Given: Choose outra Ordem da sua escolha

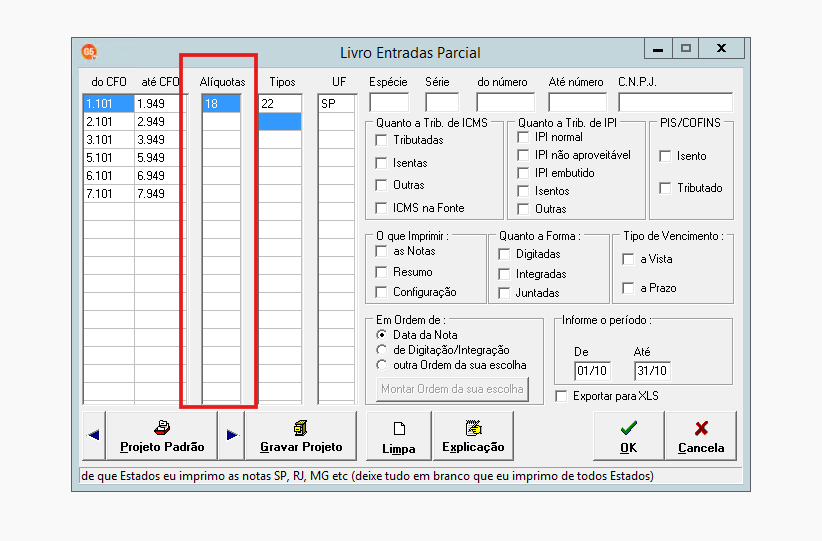Looking at the screenshot, I should [x=382, y=365].
